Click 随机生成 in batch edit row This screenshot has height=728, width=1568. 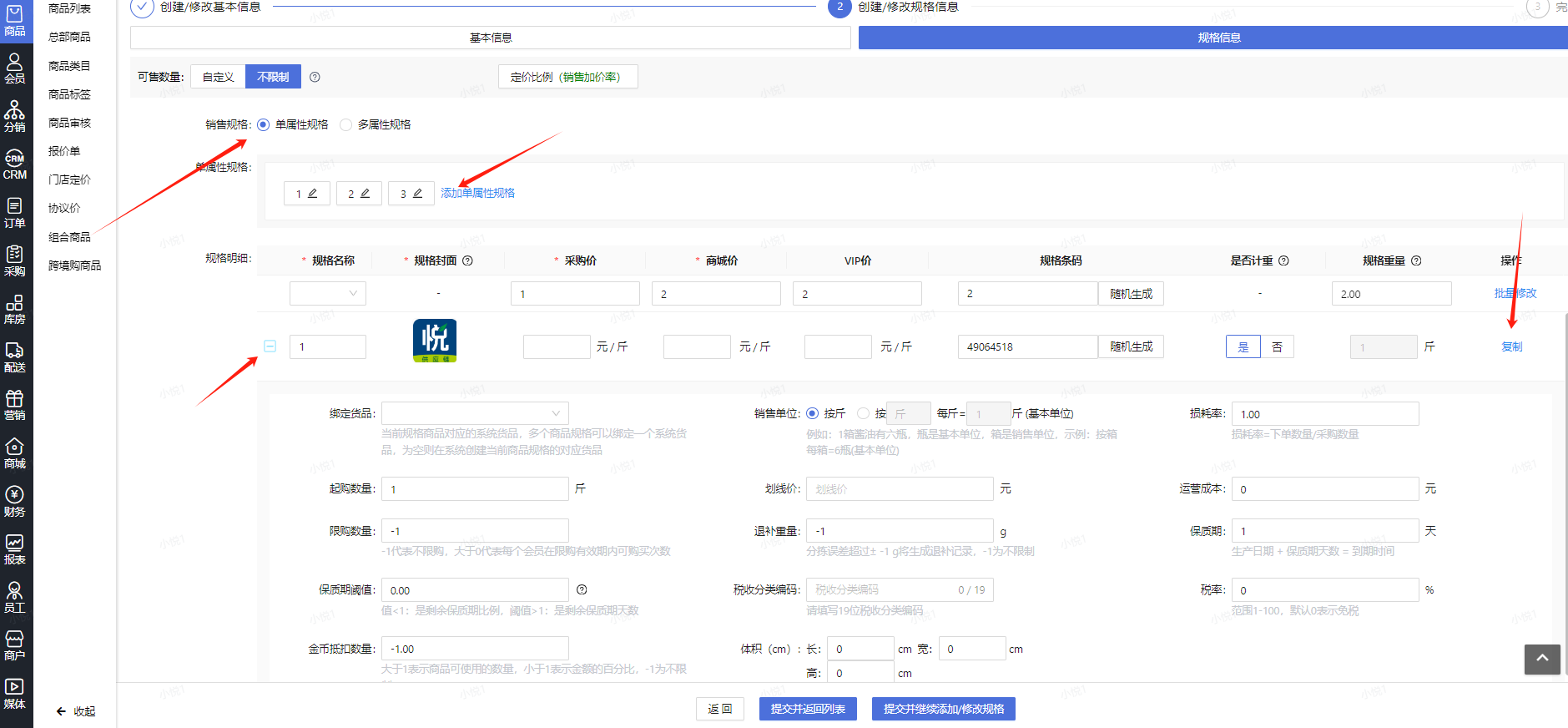[x=1131, y=293]
